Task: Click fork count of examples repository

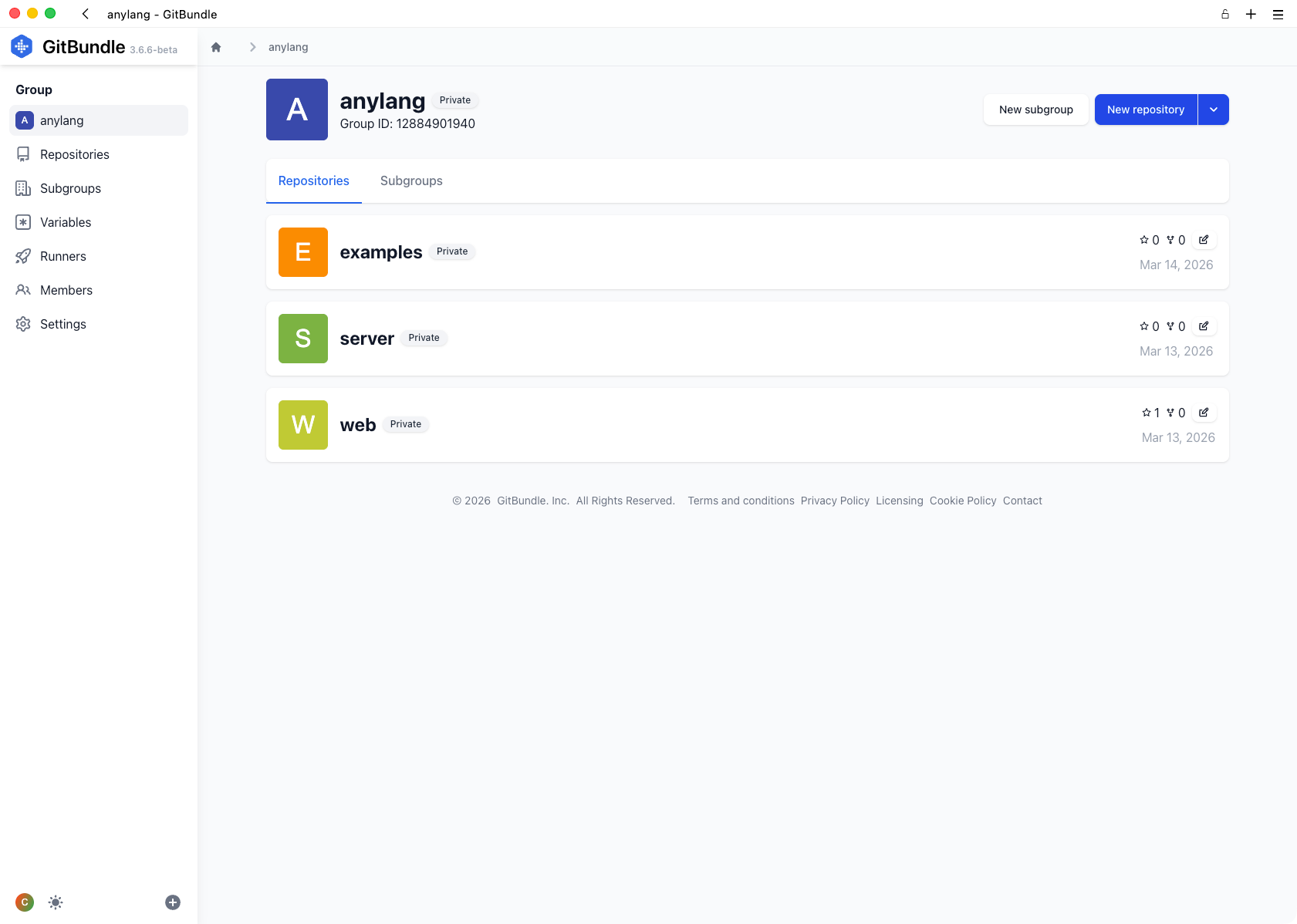Action: click(1176, 240)
